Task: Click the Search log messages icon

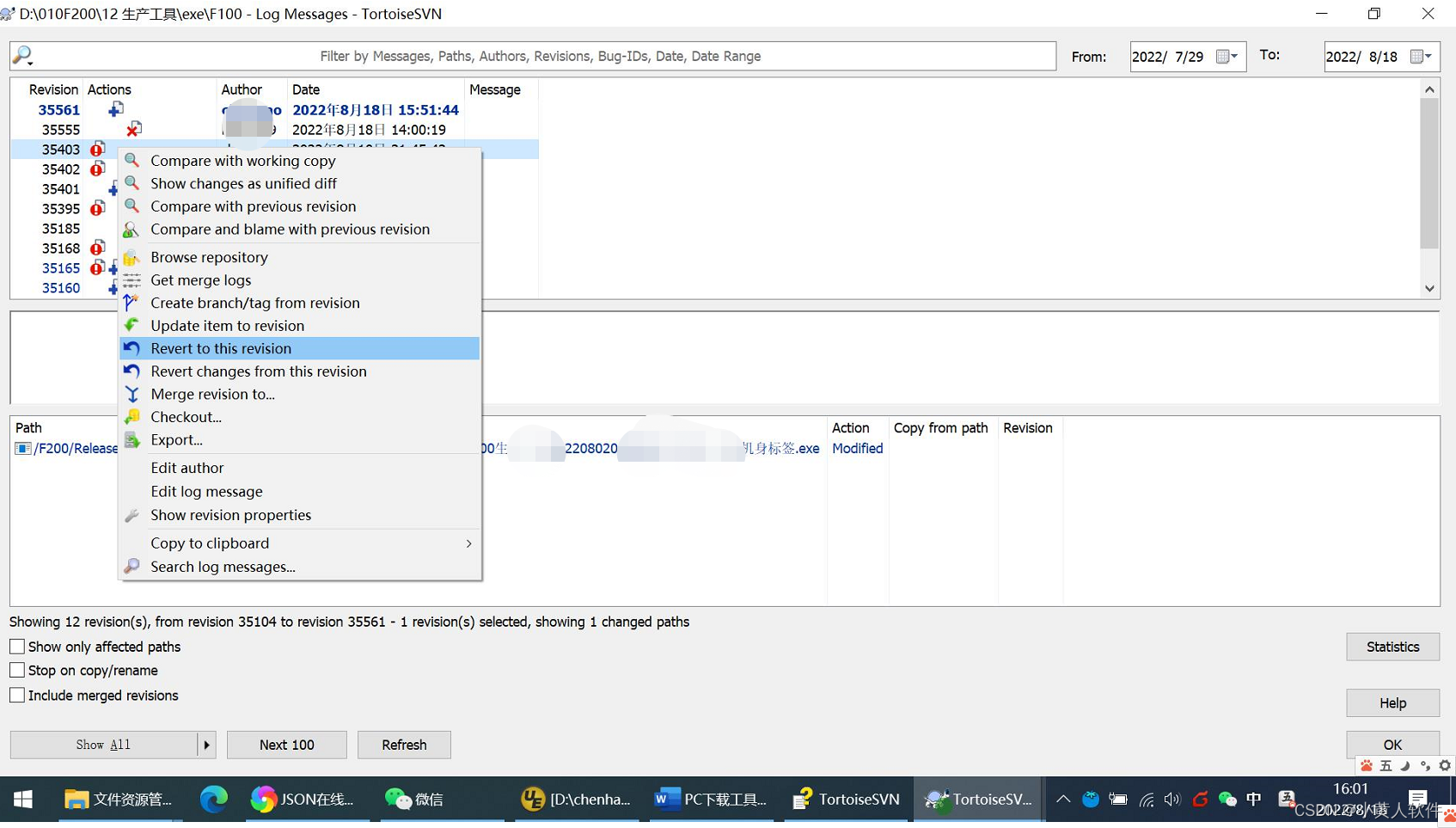Action: [x=132, y=567]
